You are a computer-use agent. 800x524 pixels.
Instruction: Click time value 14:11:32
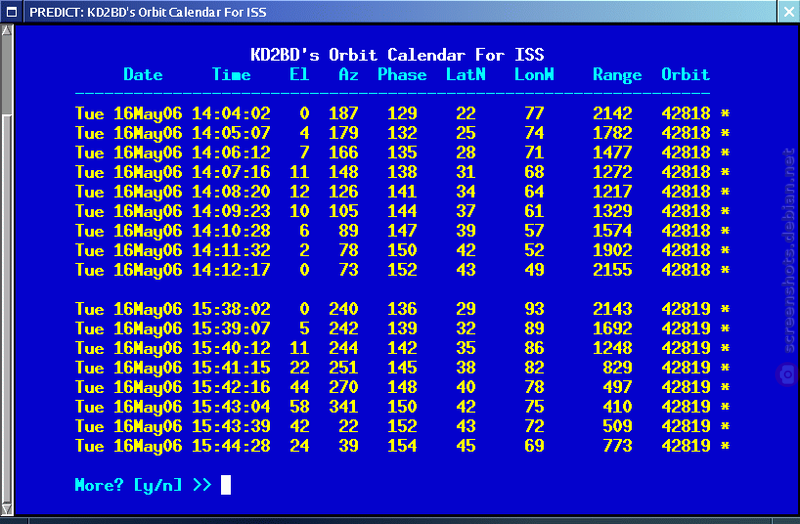[x=231, y=251]
